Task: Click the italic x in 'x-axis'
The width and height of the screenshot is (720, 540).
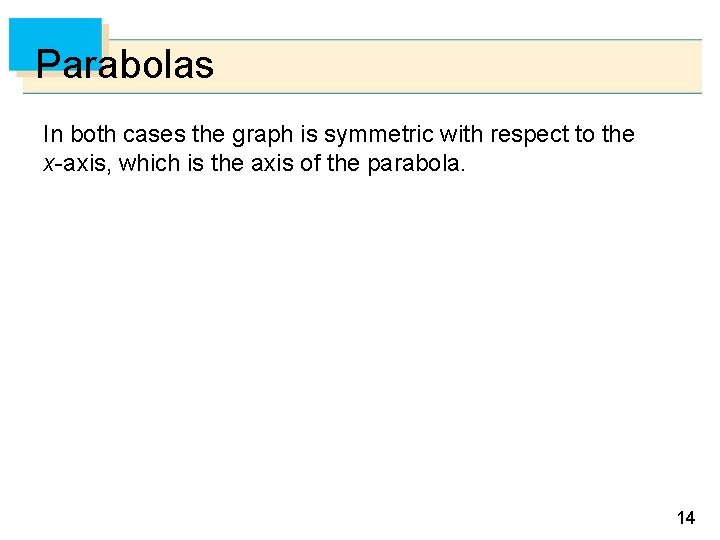Action: coord(49,163)
